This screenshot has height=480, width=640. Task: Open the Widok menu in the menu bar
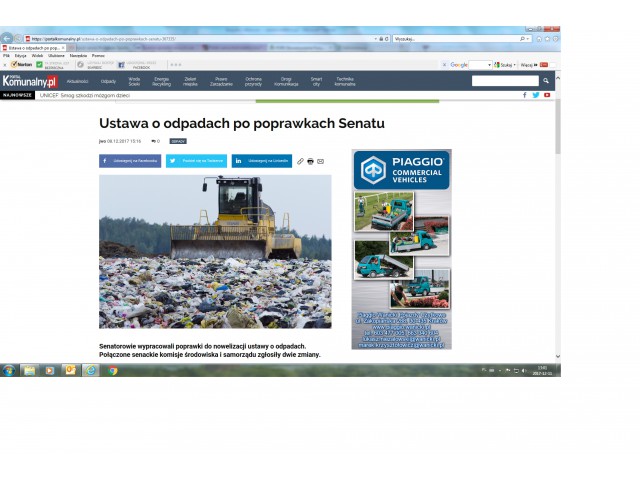[37, 55]
